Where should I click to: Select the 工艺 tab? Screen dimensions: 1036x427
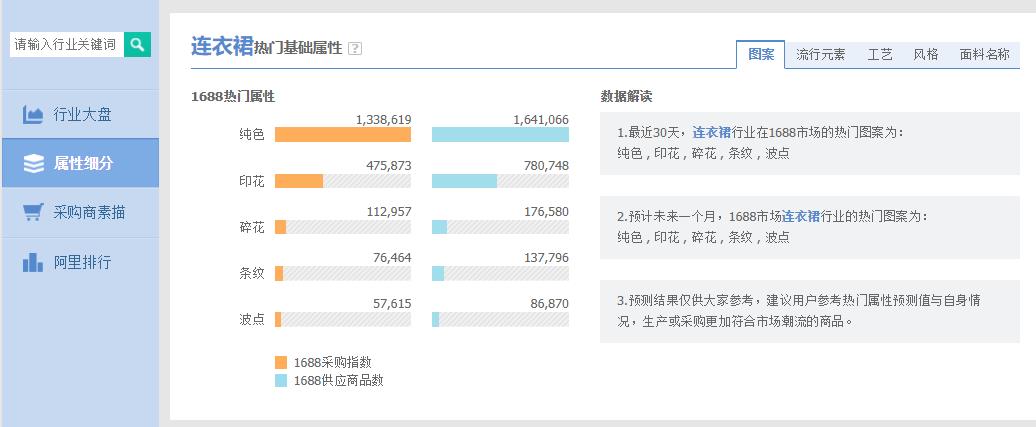879,55
